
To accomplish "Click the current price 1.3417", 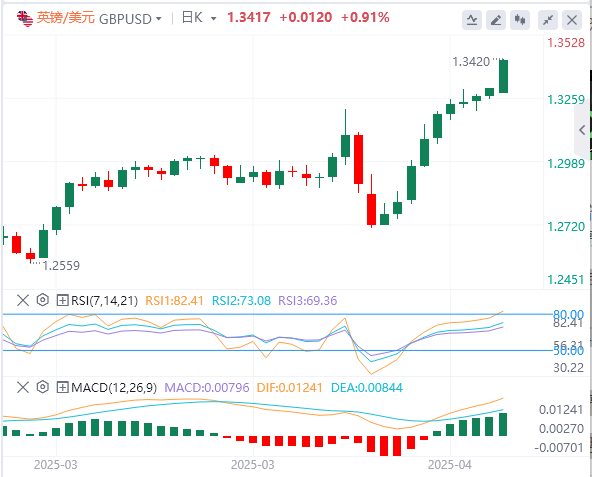I will tap(248, 17).
